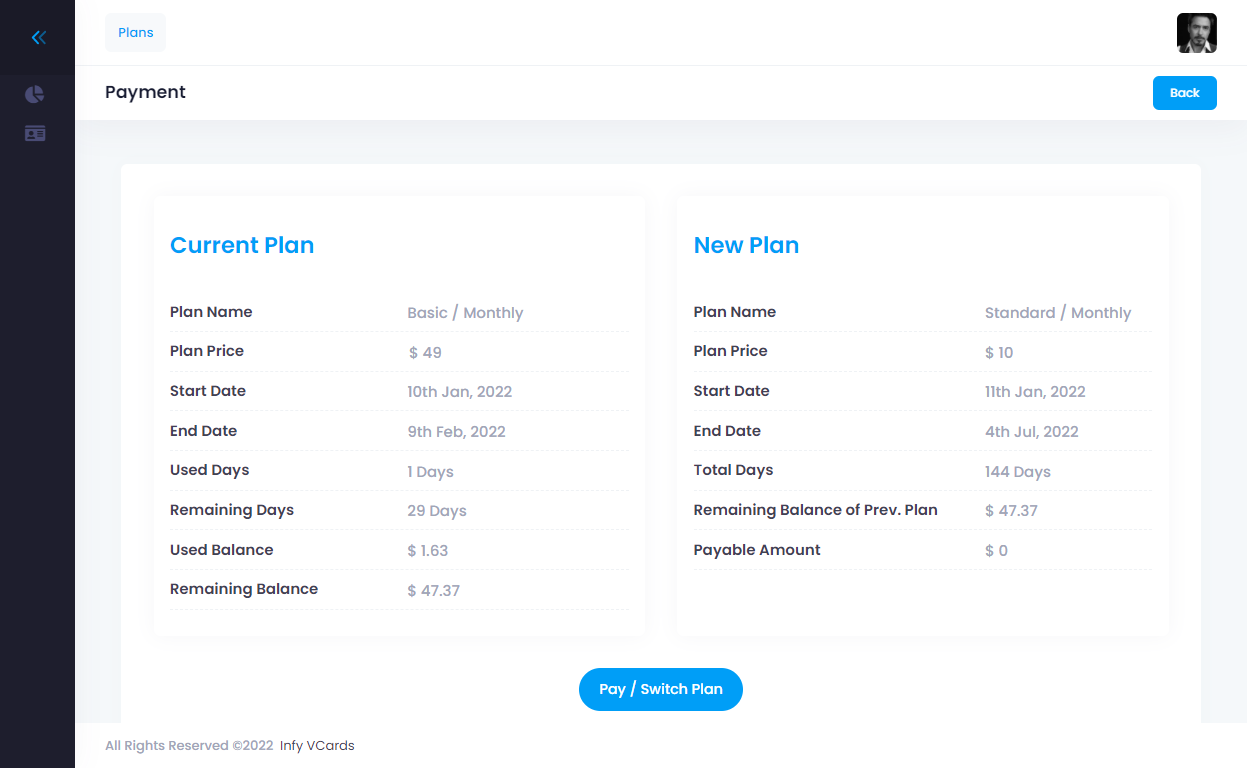
Task: Open the dashboard pie chart icon
Action: [x=35, y=94]
